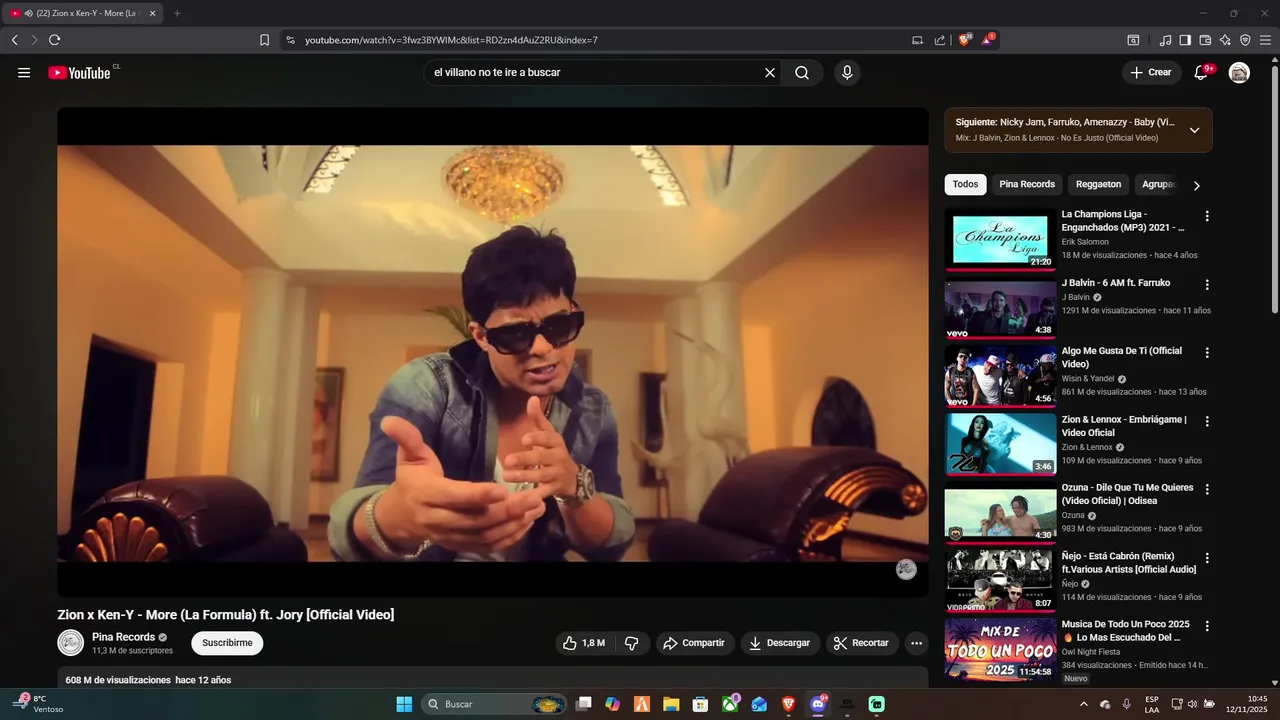Dislike the video with thumbs down

(x=632, y=643)
